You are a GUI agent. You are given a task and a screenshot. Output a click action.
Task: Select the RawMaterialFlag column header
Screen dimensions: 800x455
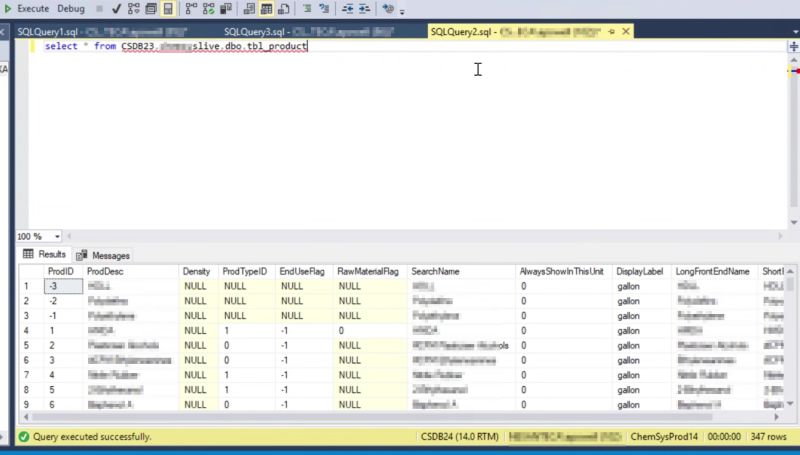click(368, 271)
